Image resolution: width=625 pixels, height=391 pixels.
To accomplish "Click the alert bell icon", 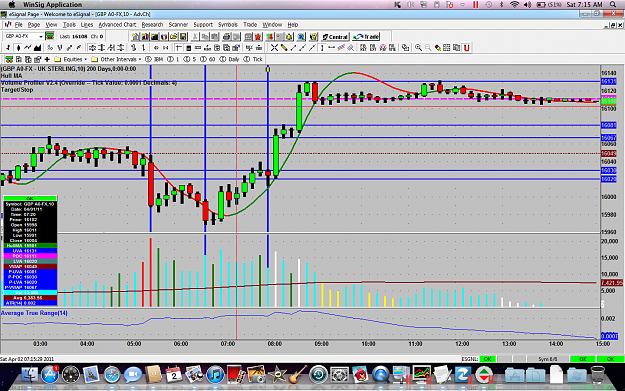I will 289,37.
